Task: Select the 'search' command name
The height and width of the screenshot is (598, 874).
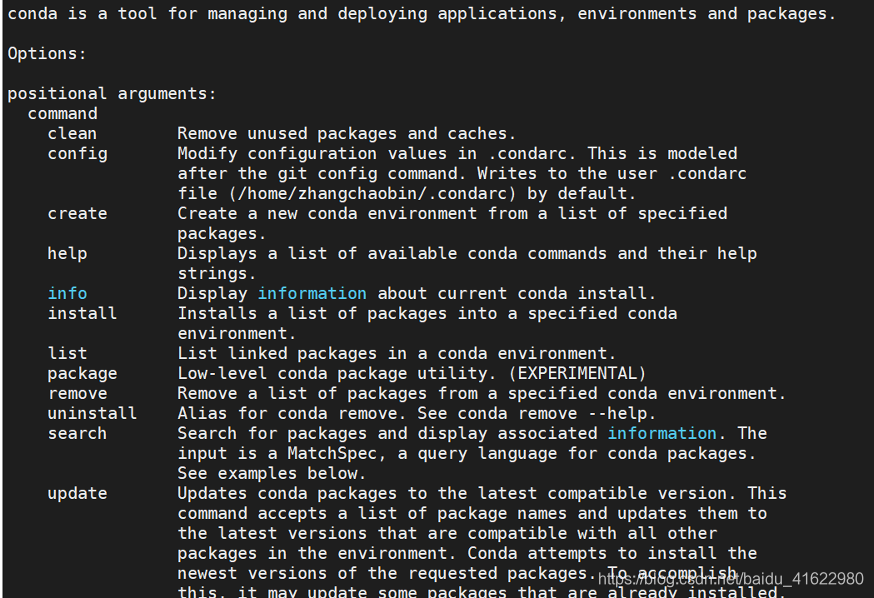Action: pos(77,434)
